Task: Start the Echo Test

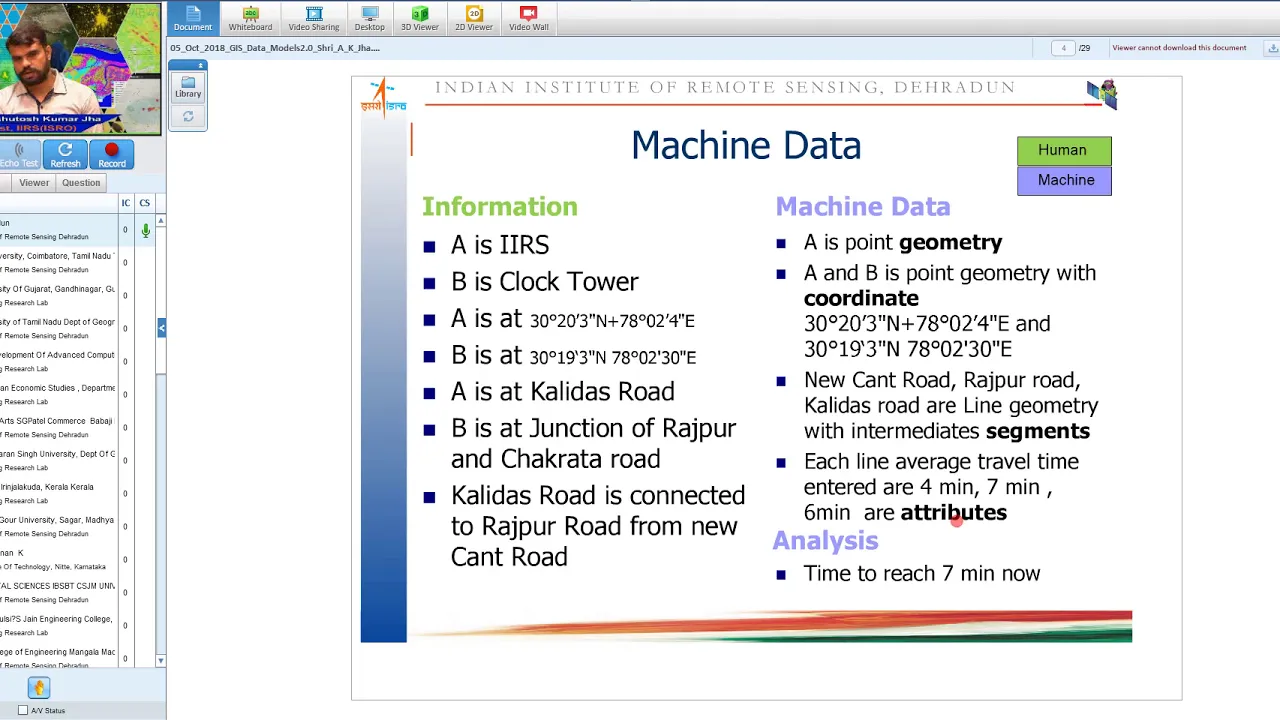Action: pos(19,155)
